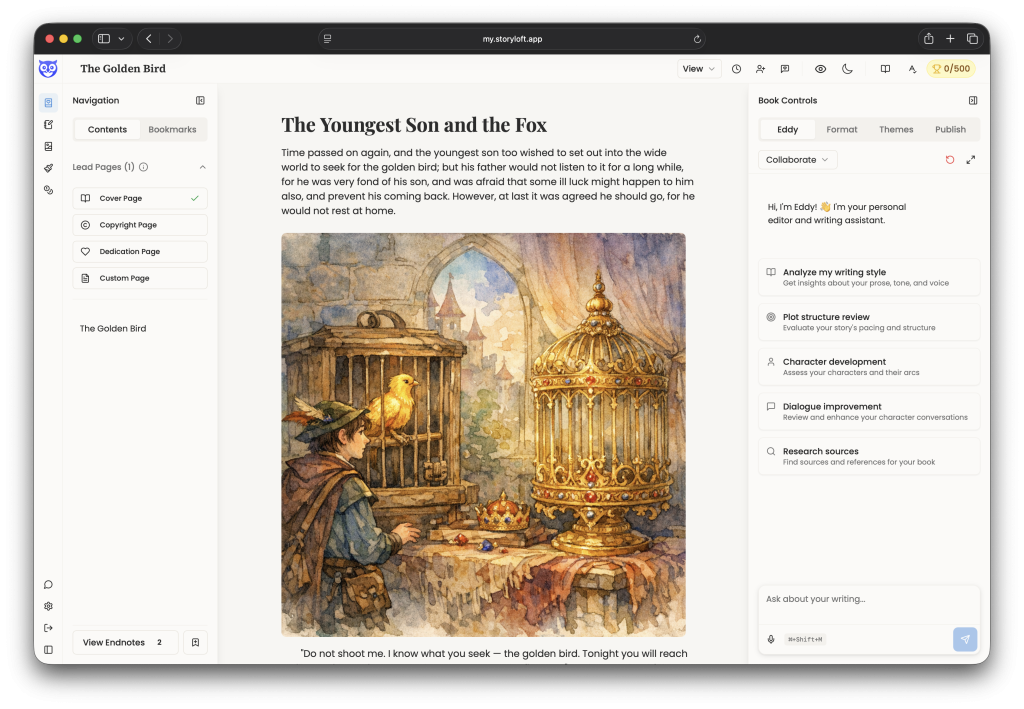Choose Plot structure review
This screenshot has width=1024, height=709.
coord(869,322)
